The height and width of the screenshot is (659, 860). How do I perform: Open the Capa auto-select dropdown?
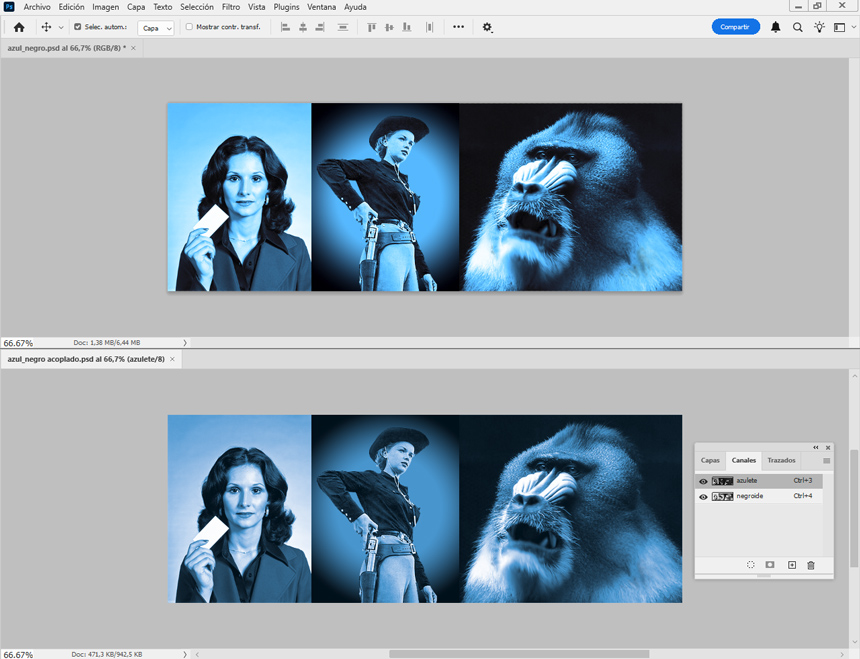pyautogui.click(x=155, y=28)
